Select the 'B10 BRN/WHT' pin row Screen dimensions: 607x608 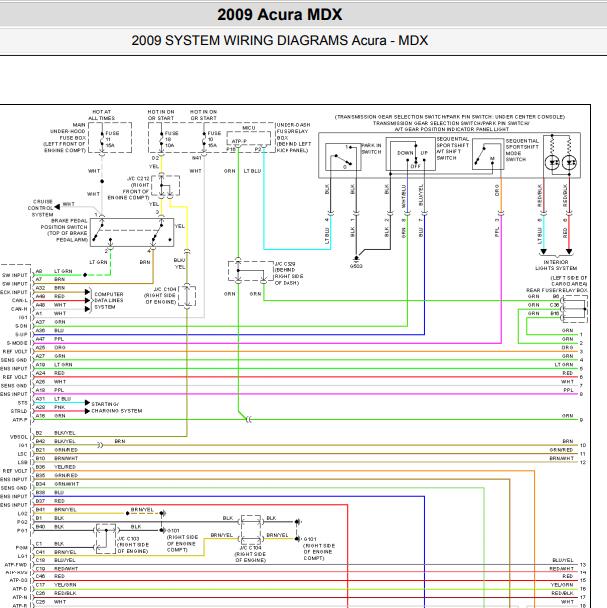(x=57, y=458)
